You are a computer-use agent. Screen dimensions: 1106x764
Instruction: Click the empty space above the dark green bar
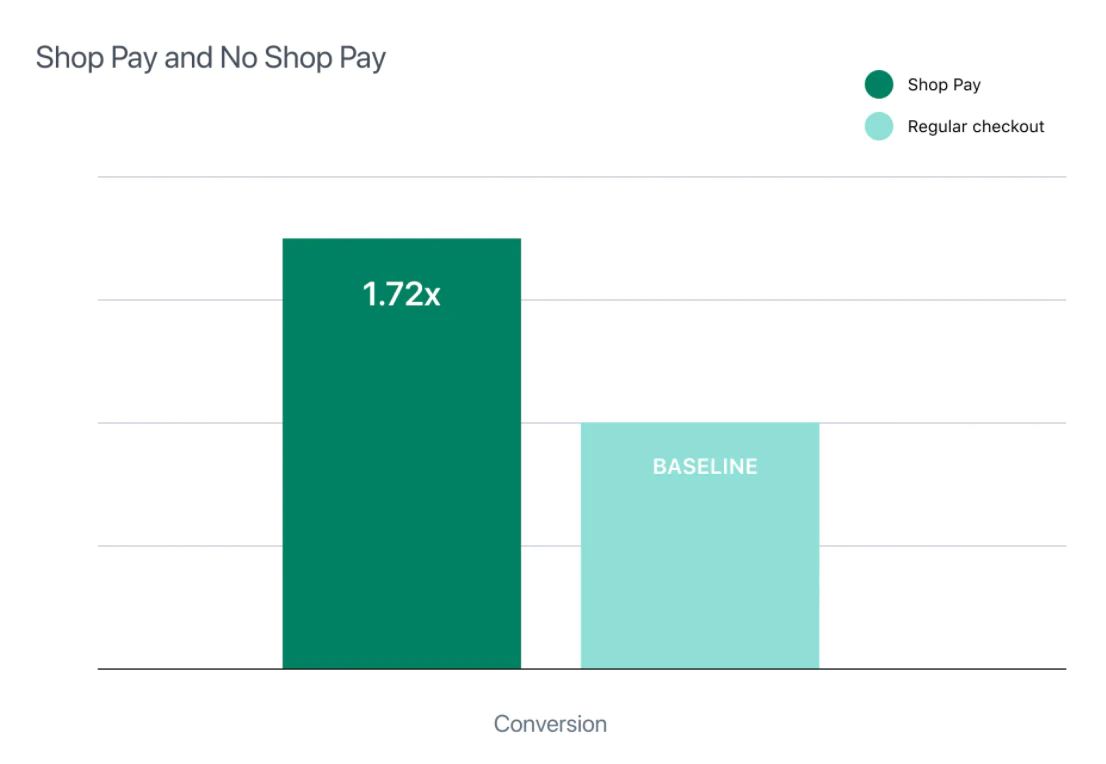pos(401,208)
